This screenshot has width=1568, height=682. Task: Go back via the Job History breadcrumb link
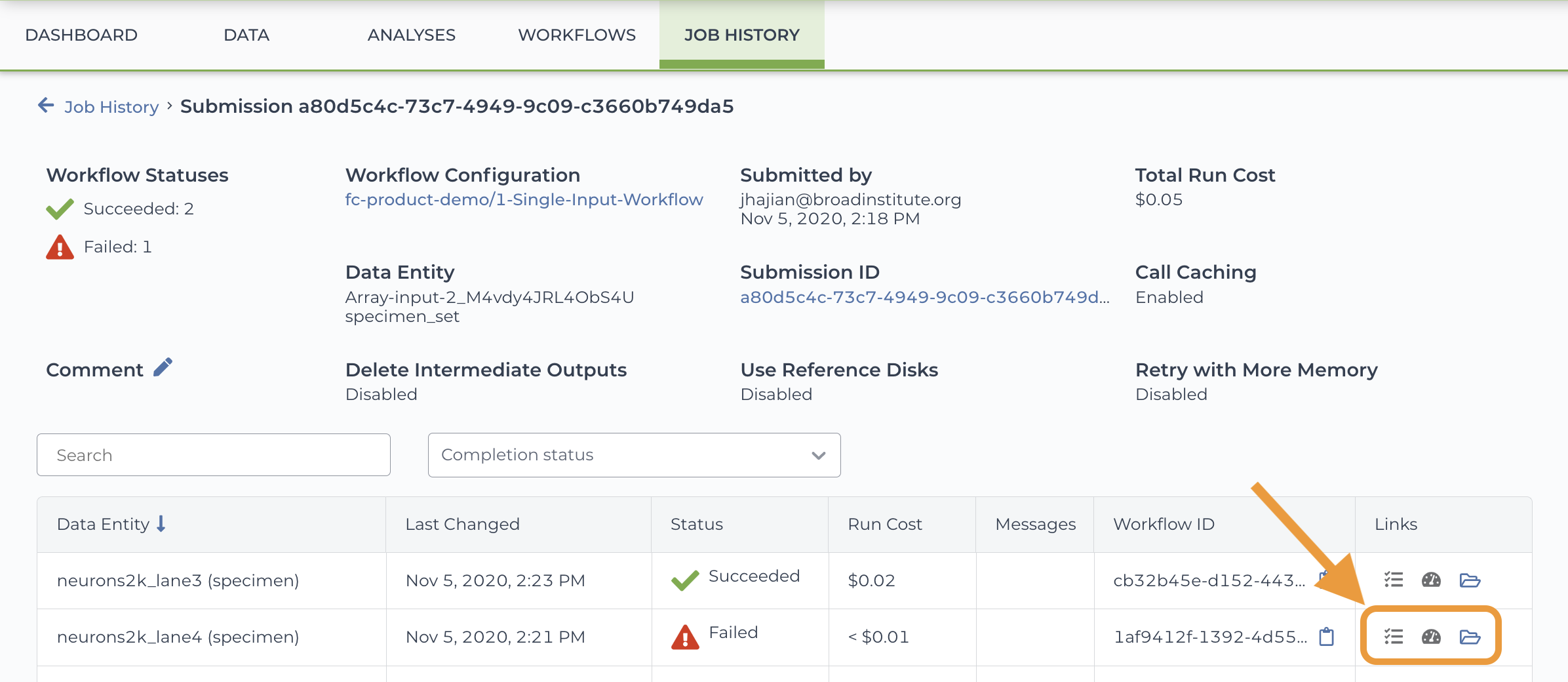111,106
